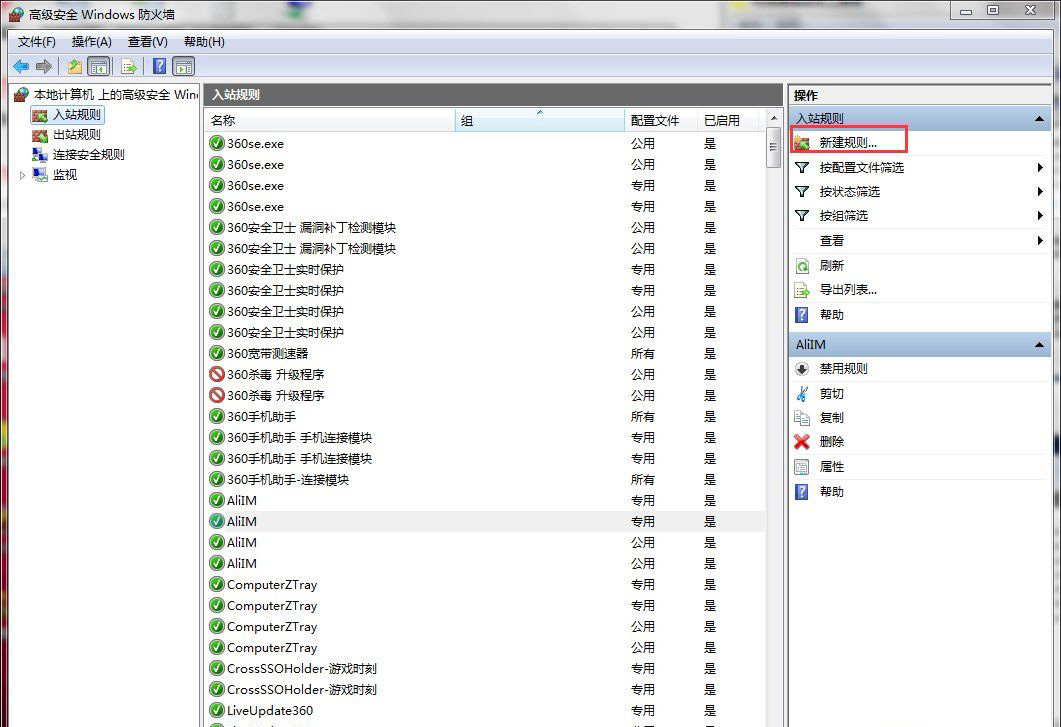Click the Export list toolbar icon

click(129, 66)
